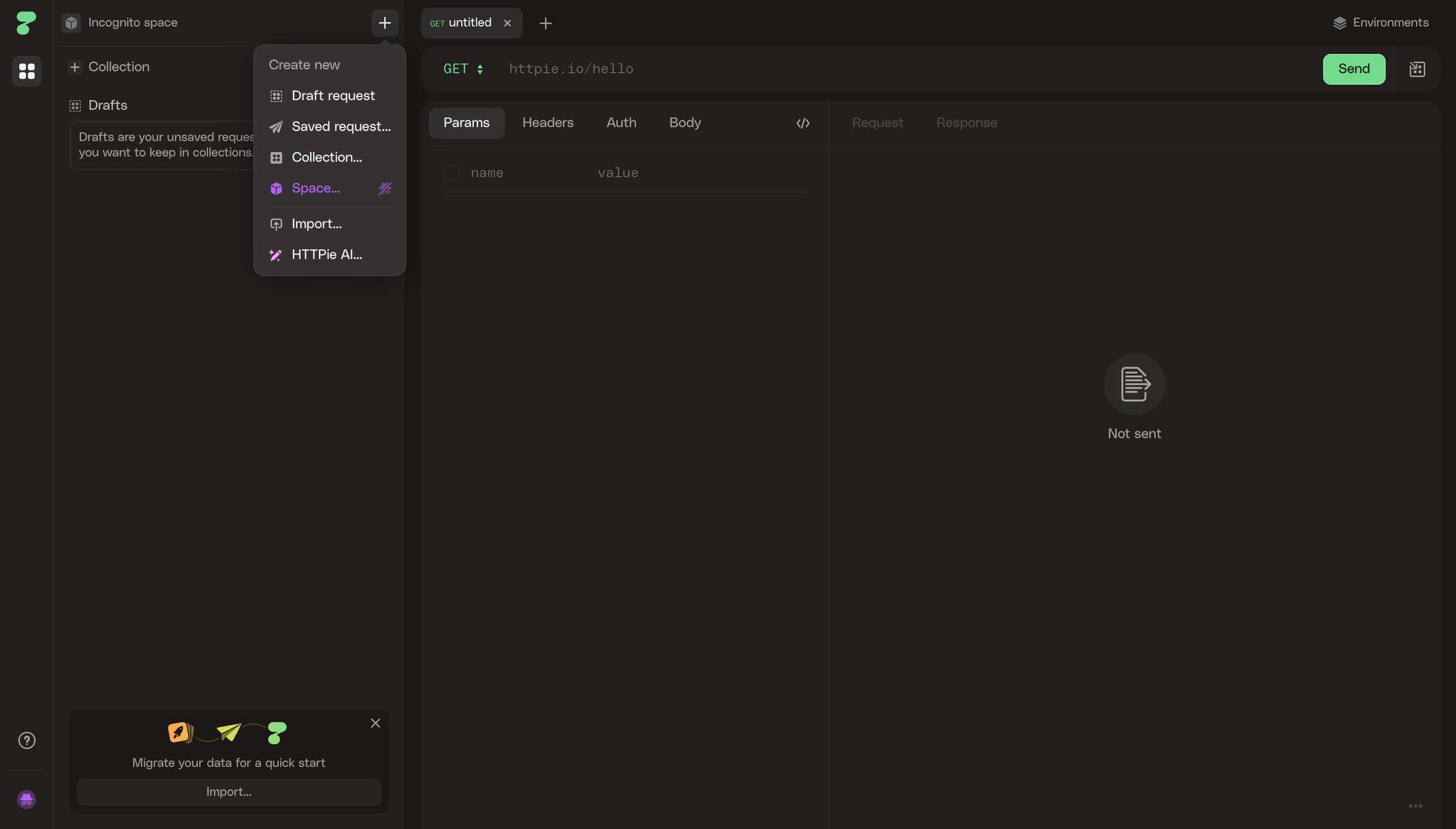Open the Body tab
The width and height of the screenshot is (1456, 829).
tap(685, 123)
